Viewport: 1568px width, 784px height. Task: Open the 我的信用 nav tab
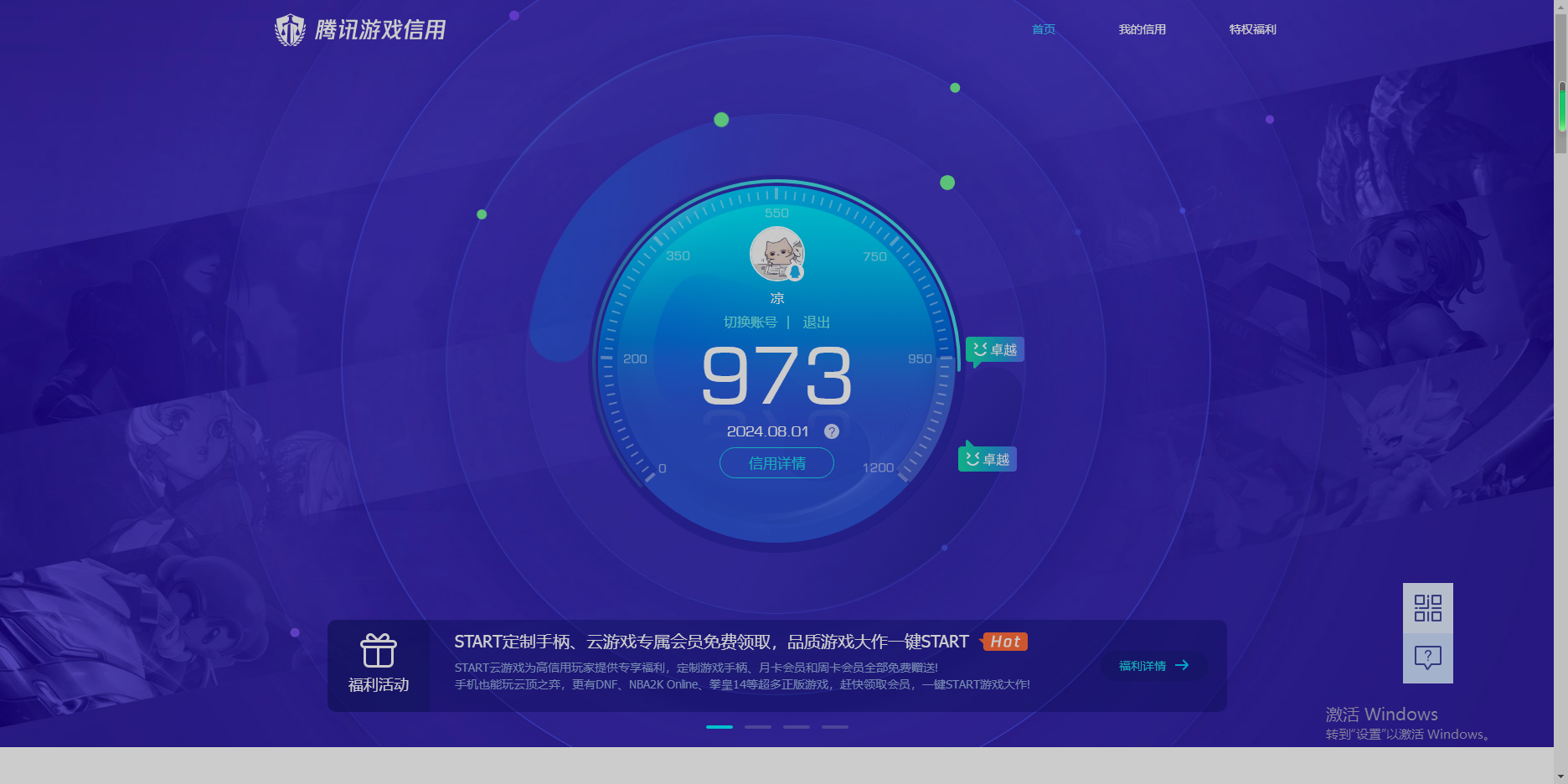click(x=1142, y=29)
